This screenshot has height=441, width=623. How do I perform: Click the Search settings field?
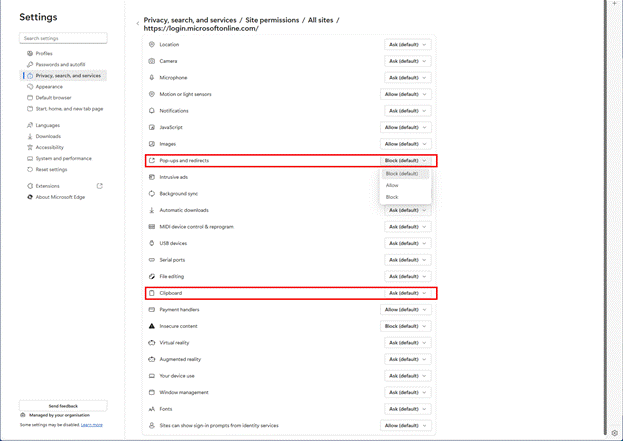coord(63,38)
